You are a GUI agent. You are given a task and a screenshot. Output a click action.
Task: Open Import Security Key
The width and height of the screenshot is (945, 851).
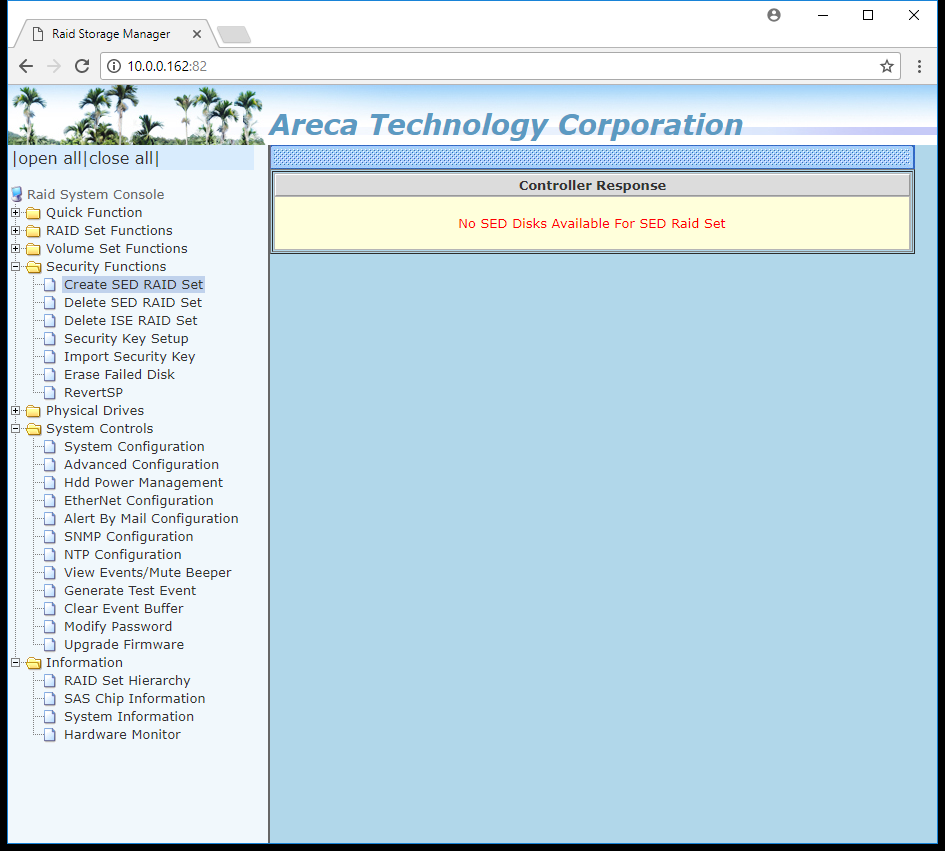[130, 357]
